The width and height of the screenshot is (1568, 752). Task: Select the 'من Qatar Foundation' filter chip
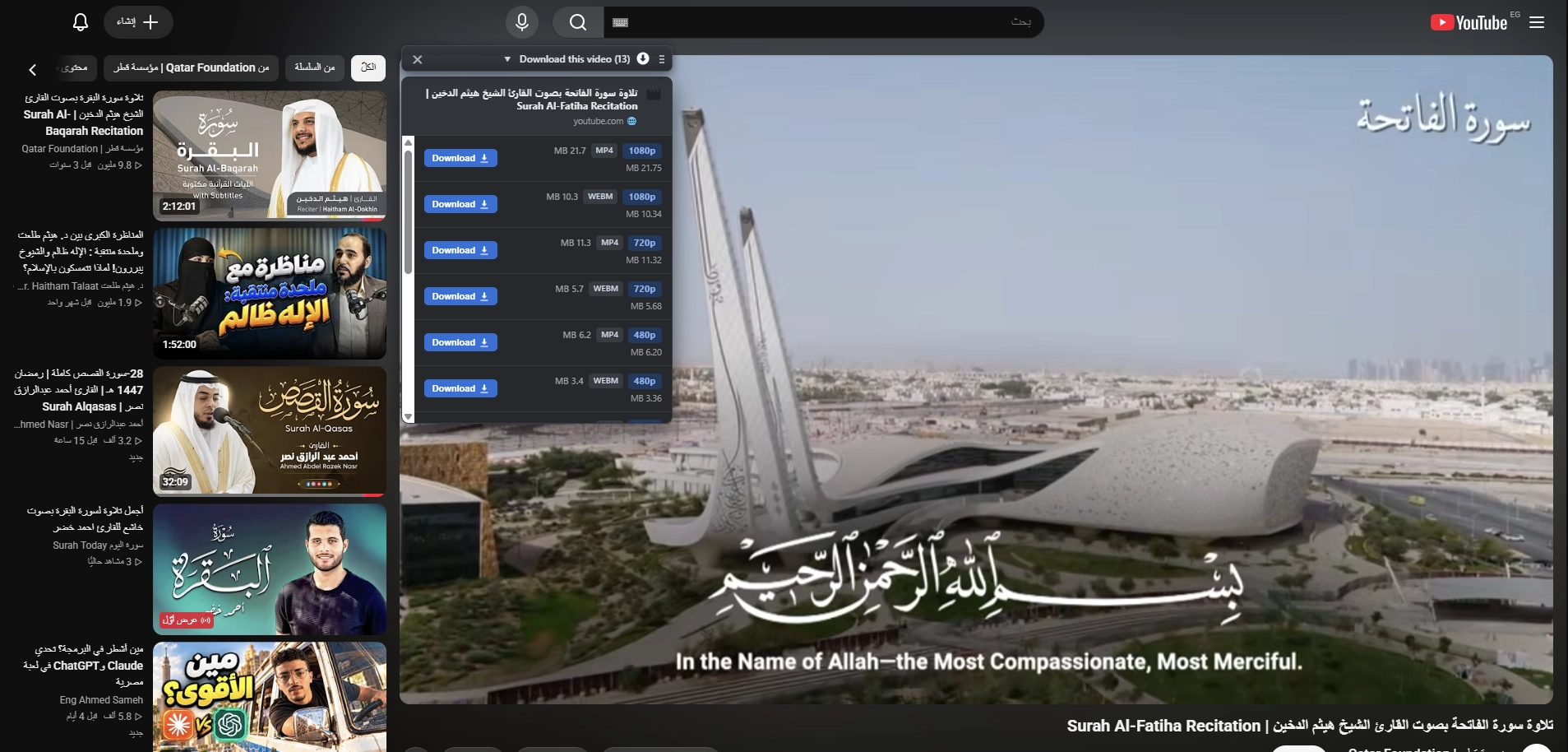(192, 67)
